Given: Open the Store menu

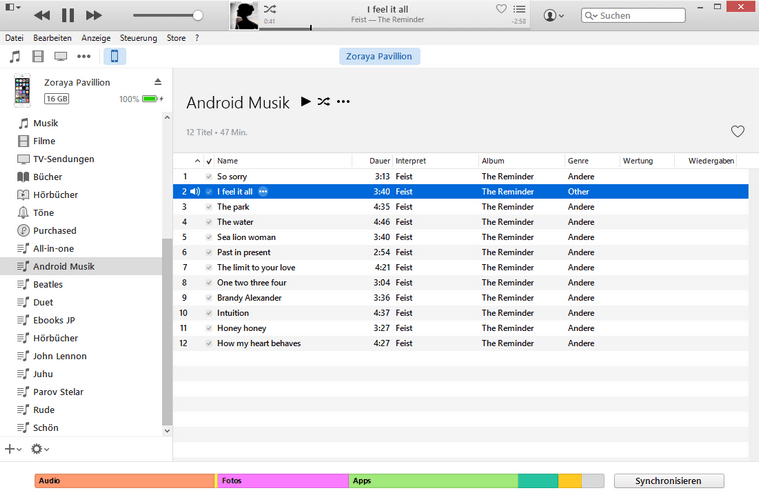Looking at the screenshot, I should (x=176, y=38).
